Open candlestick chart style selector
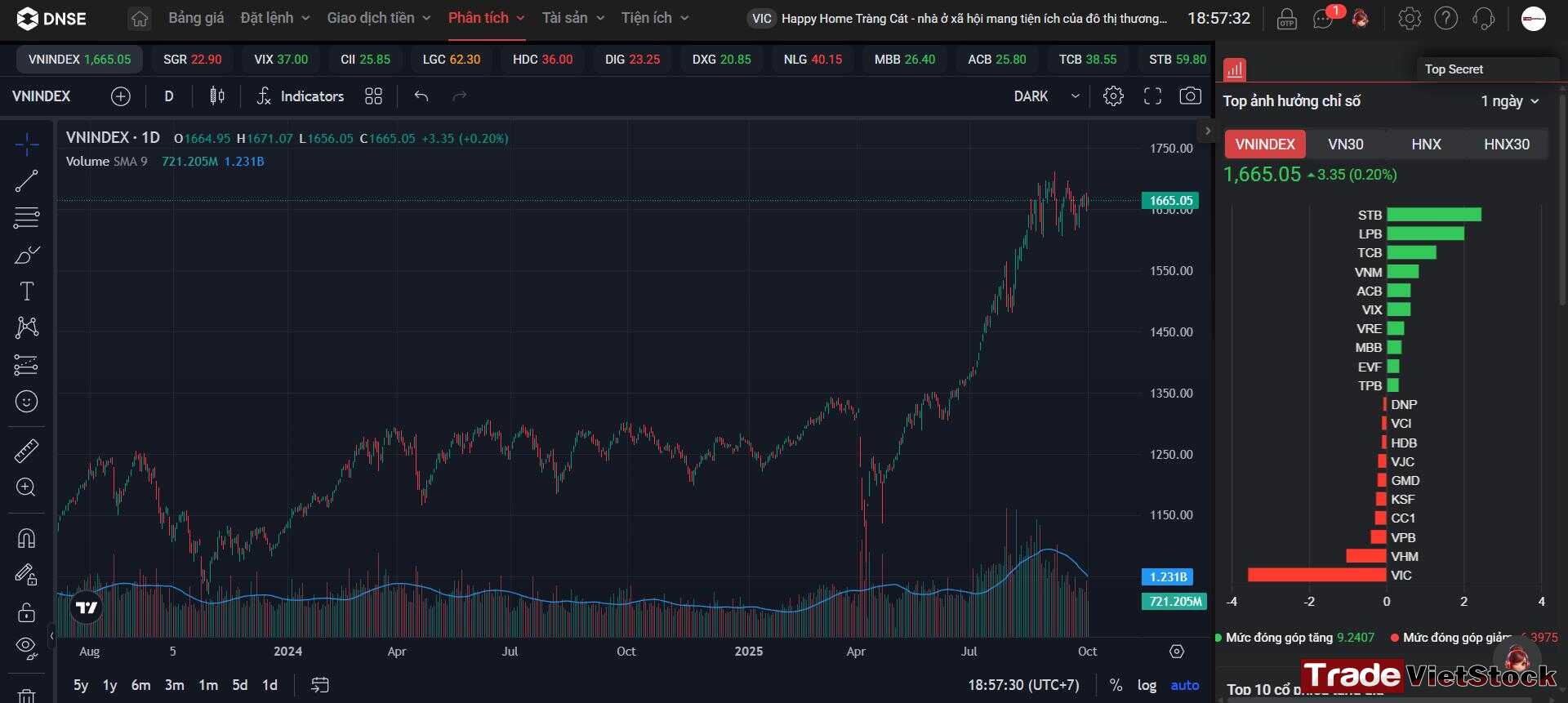The height and width of the screenshot is (703, 1568). (x=217, y=96)
